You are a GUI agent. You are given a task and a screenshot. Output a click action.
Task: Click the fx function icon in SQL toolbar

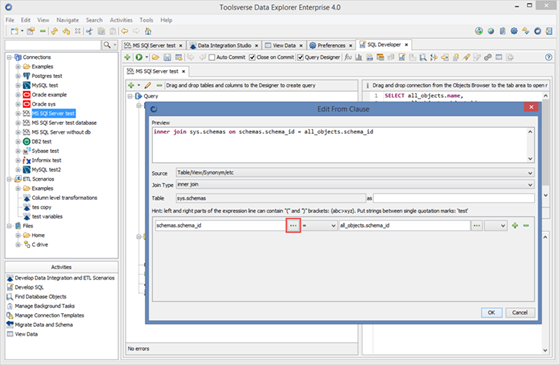(x=348, y=57)
